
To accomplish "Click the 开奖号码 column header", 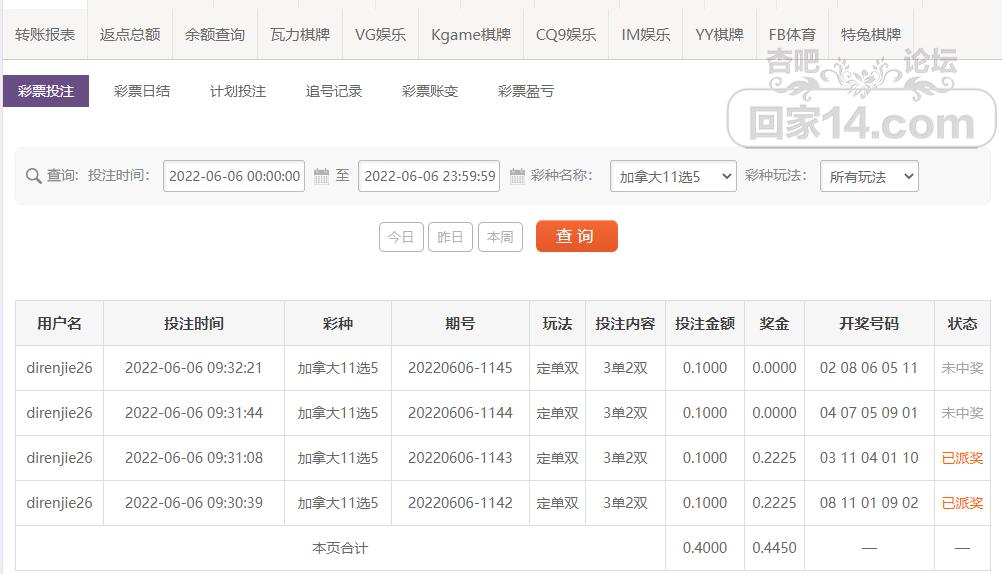I will pos(869,323).
